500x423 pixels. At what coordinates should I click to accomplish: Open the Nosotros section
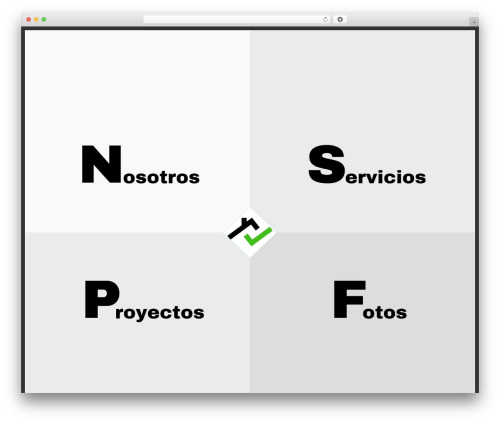point(140,164)
